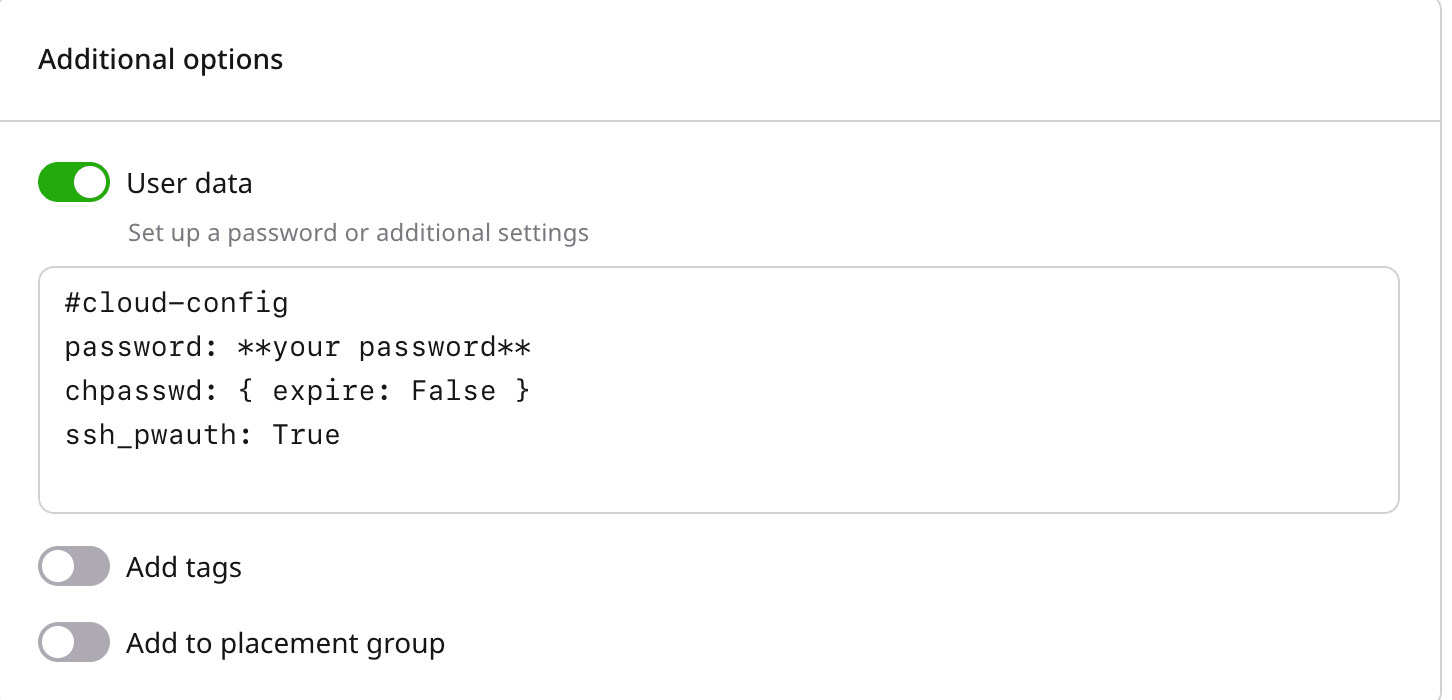Click the "True" value after ssh_pwauth
1452x700 pixels.
306,435
